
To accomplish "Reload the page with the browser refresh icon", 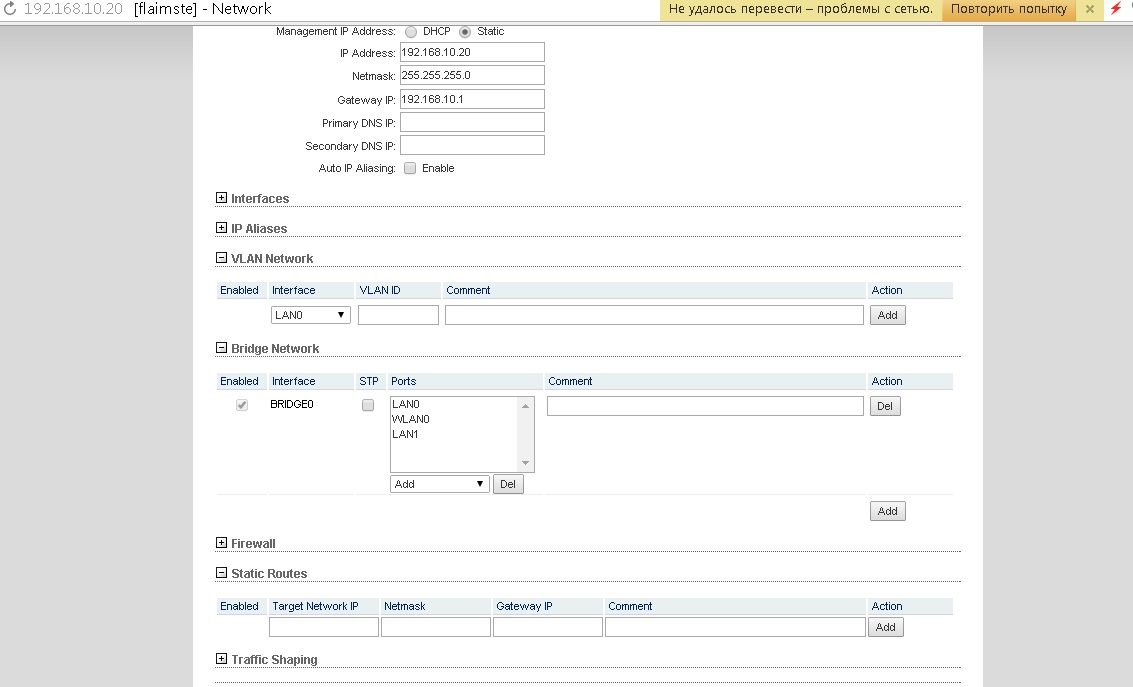I will click(x=11, y=9).
